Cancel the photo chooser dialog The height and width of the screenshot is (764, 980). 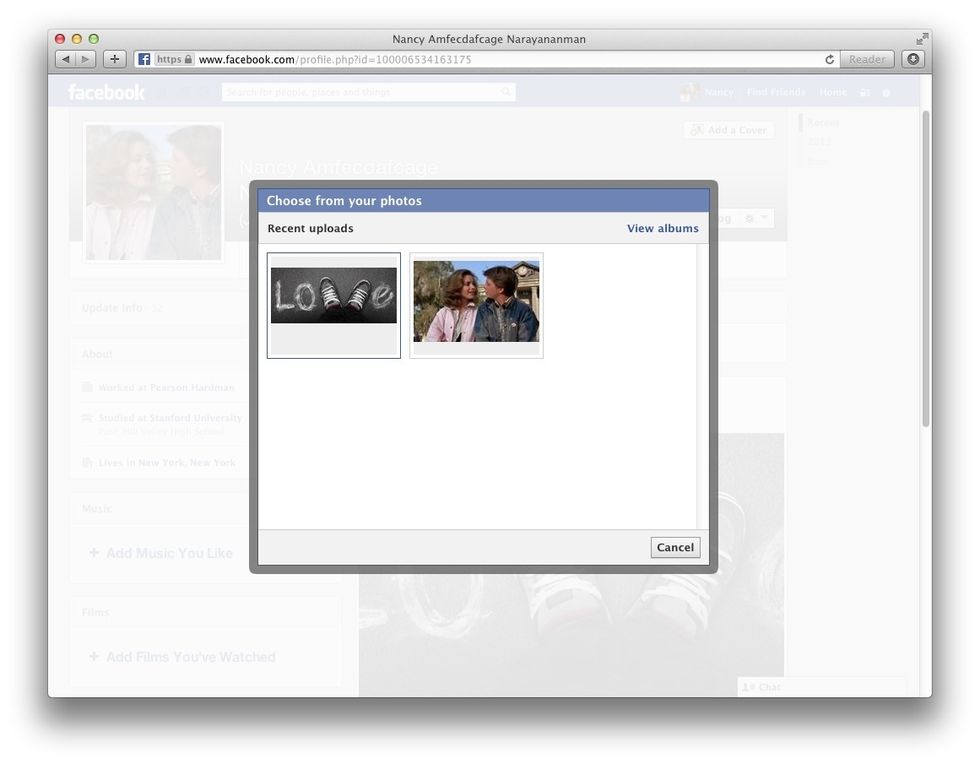675,547
